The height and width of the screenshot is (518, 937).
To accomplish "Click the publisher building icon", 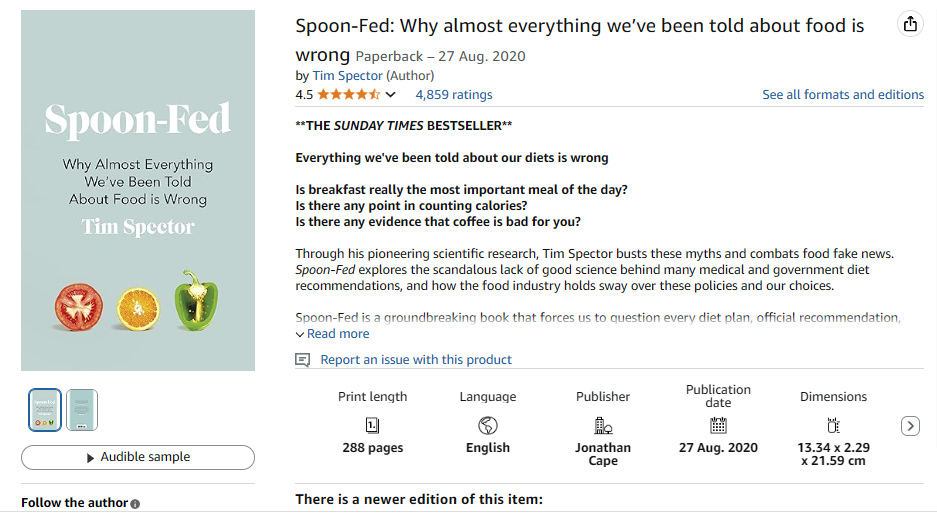I will [x=603, y=425].
